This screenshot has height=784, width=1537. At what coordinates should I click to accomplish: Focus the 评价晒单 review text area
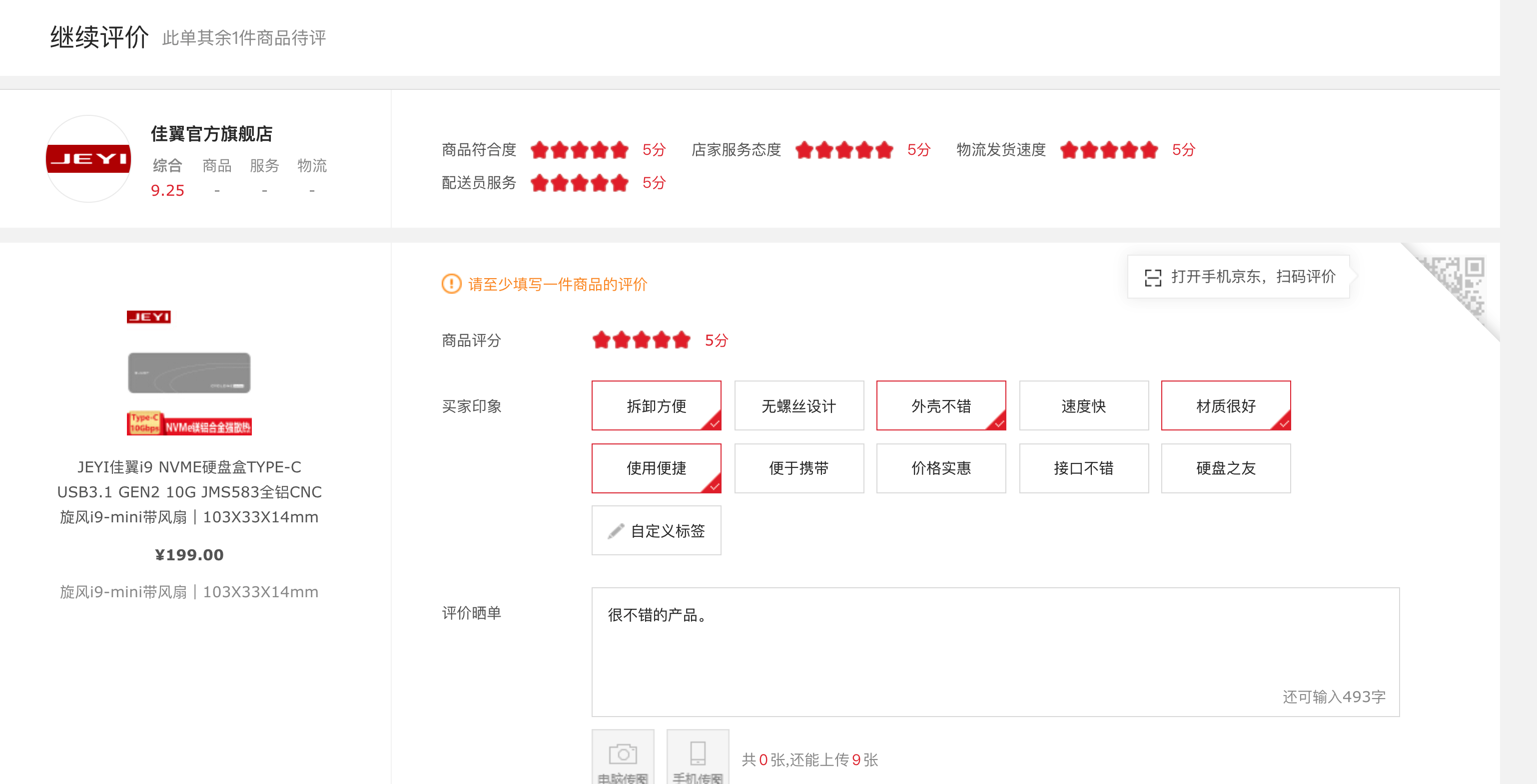pyautogui.click(x=995, y=652)
